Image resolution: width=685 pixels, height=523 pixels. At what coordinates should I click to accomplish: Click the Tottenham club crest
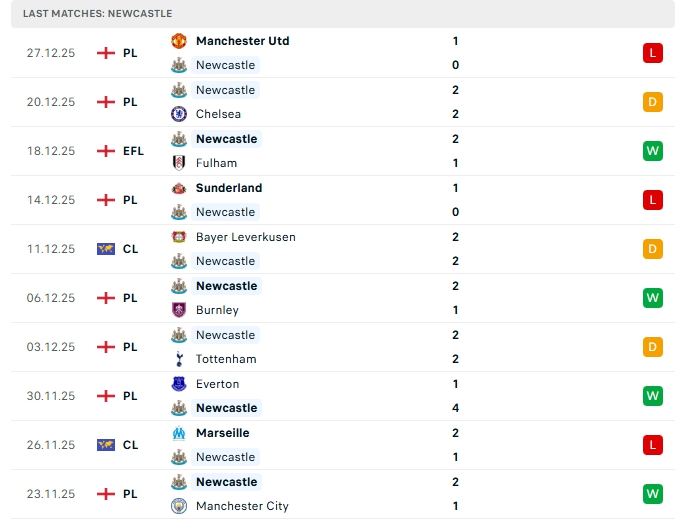[179, 359]
